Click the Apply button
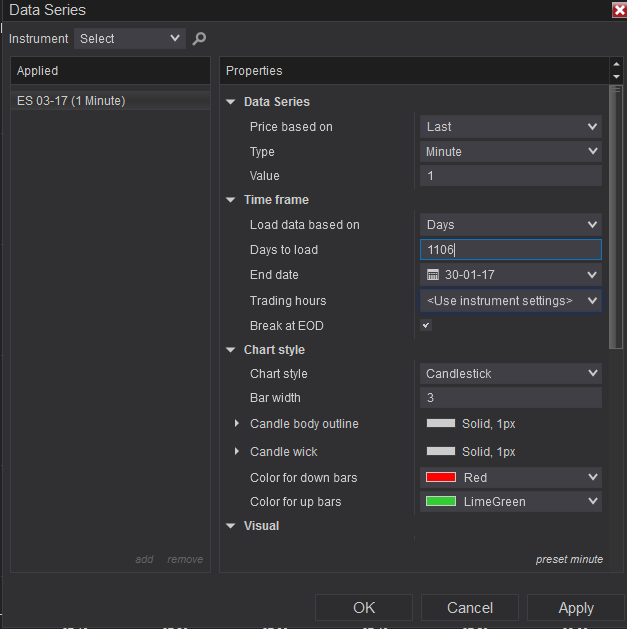Screen dimensions: 627x629 576,608
